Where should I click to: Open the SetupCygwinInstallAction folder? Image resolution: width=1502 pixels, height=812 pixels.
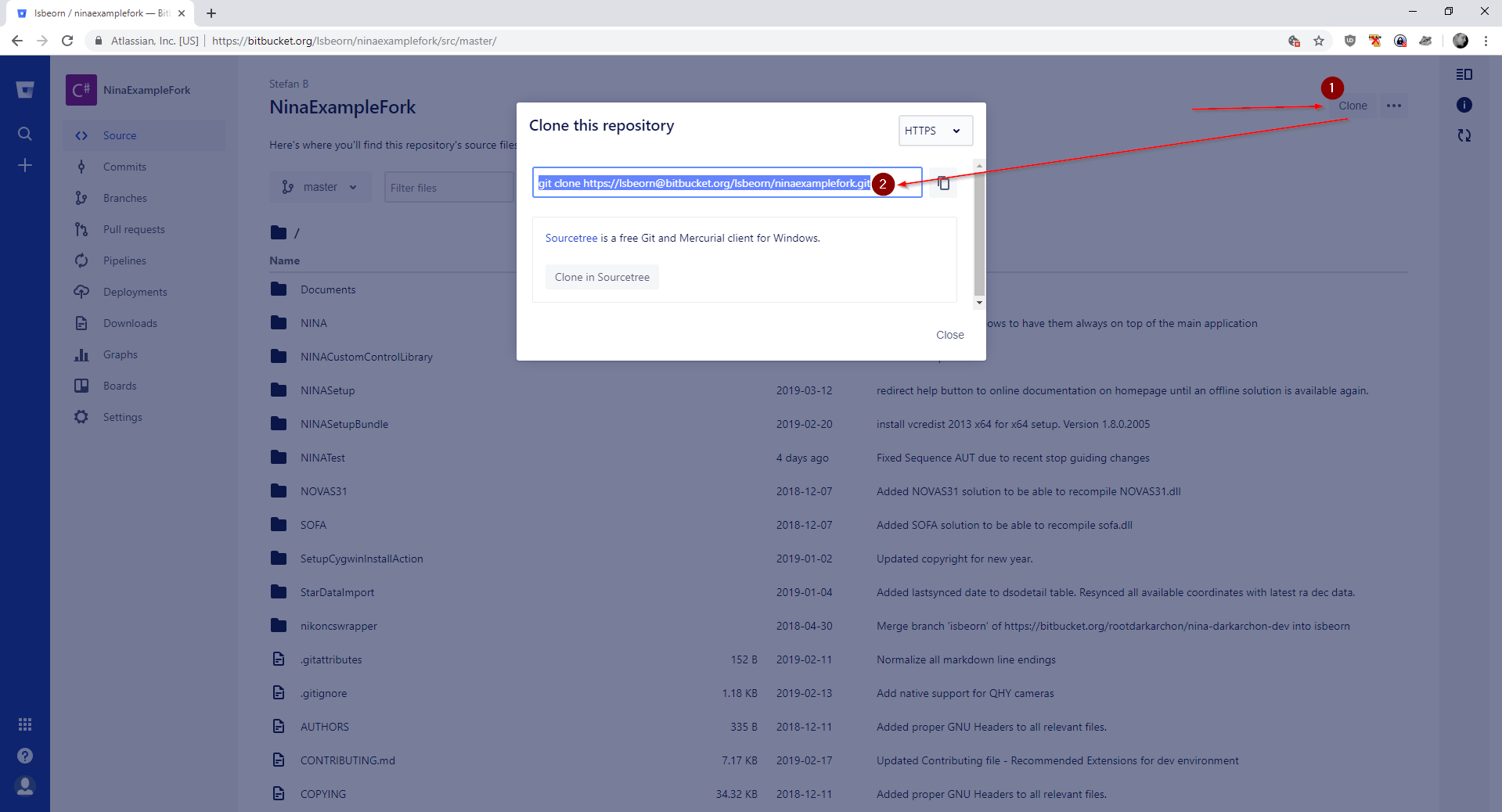(362, 559)
